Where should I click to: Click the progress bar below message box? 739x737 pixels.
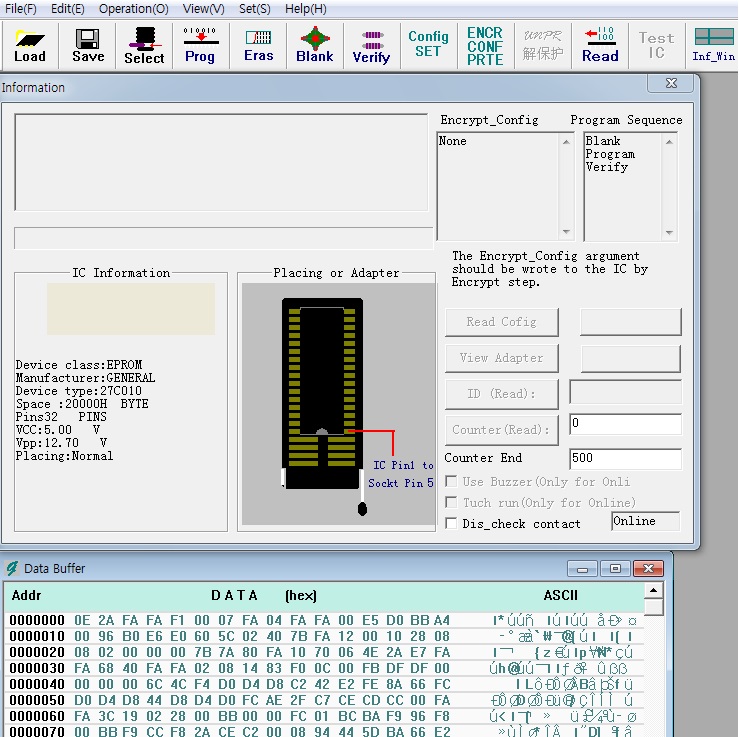tap(223, 238)
